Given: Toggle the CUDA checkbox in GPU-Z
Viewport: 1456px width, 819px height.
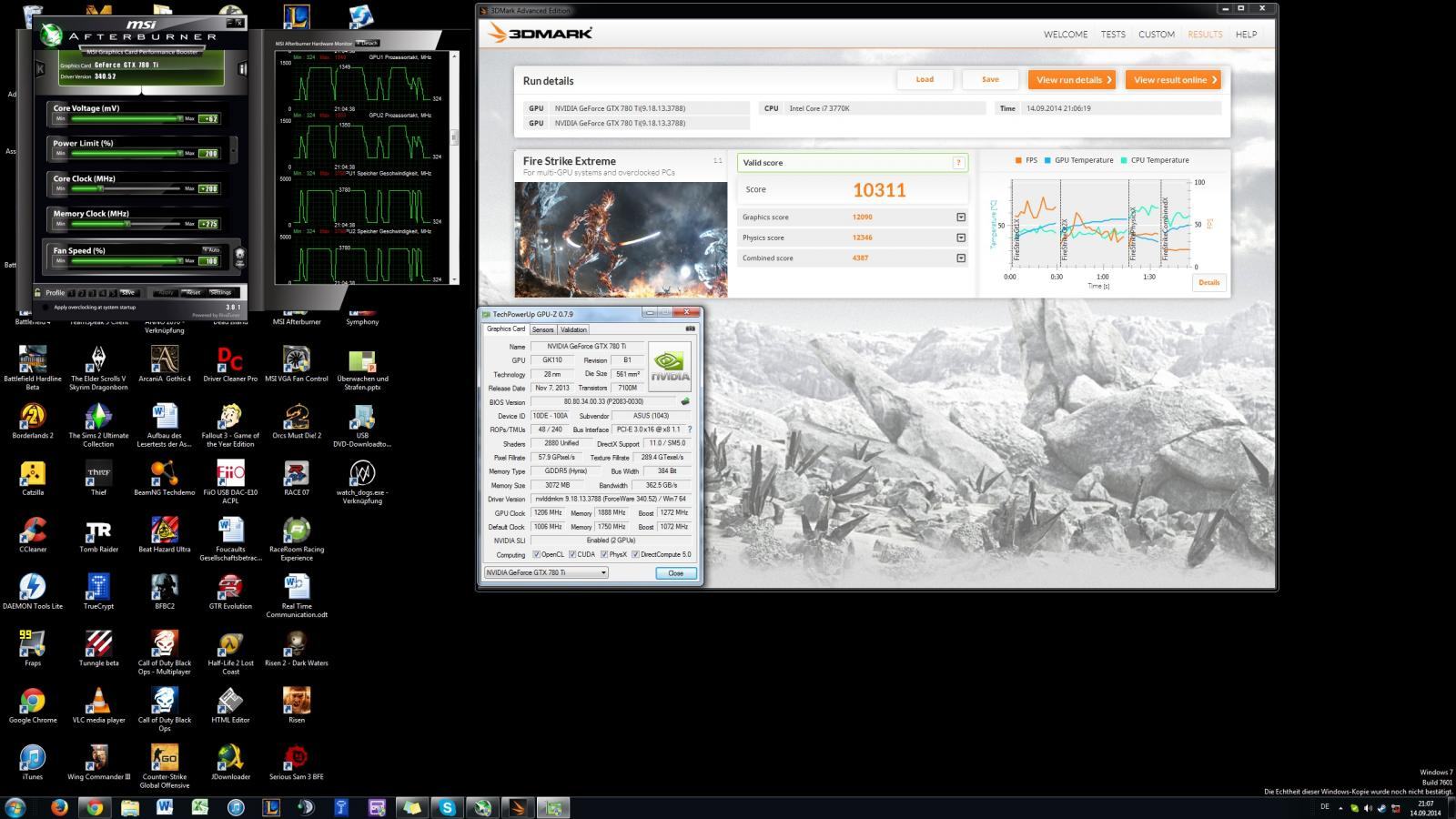Looking at the screenshot, I should pyautogui.click(x=572, y=554).
